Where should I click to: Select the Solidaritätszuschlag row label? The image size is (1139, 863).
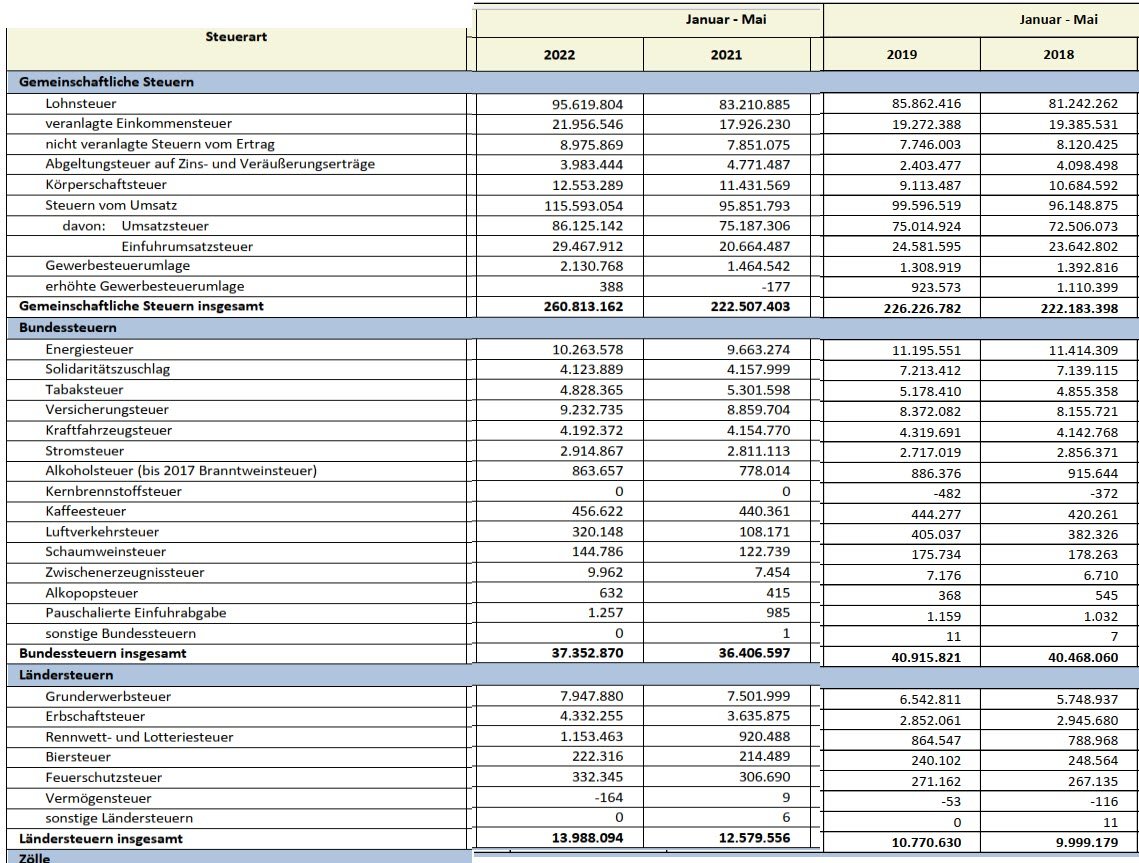pos(108,369)
